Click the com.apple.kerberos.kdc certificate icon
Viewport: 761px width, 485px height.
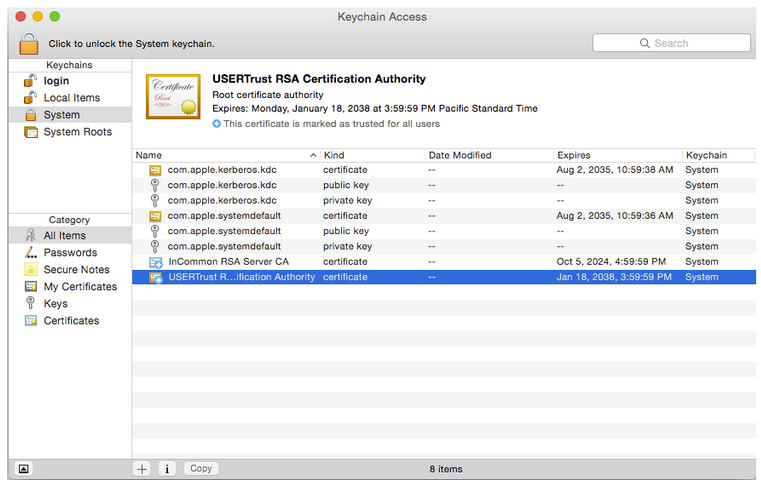[x=155, y=170]
